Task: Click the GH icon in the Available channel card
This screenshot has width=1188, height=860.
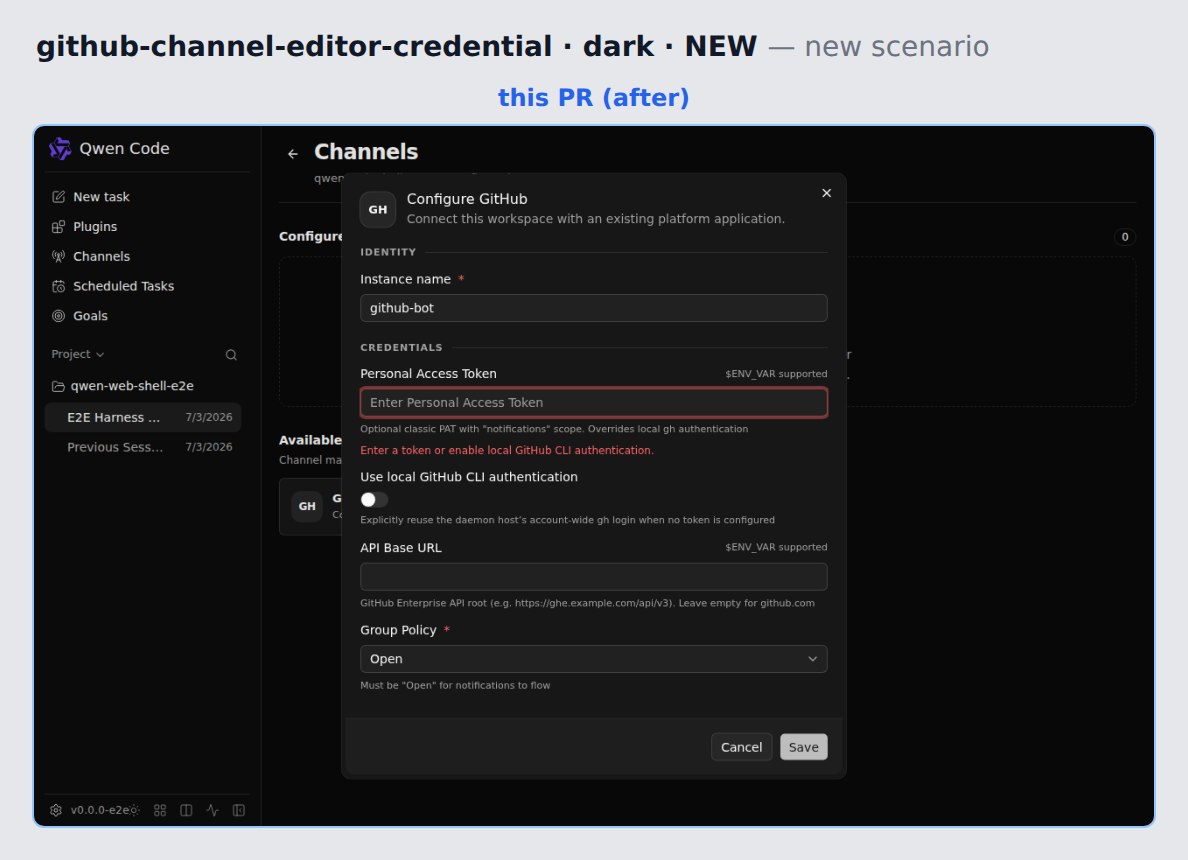Action: coord(307,506)
